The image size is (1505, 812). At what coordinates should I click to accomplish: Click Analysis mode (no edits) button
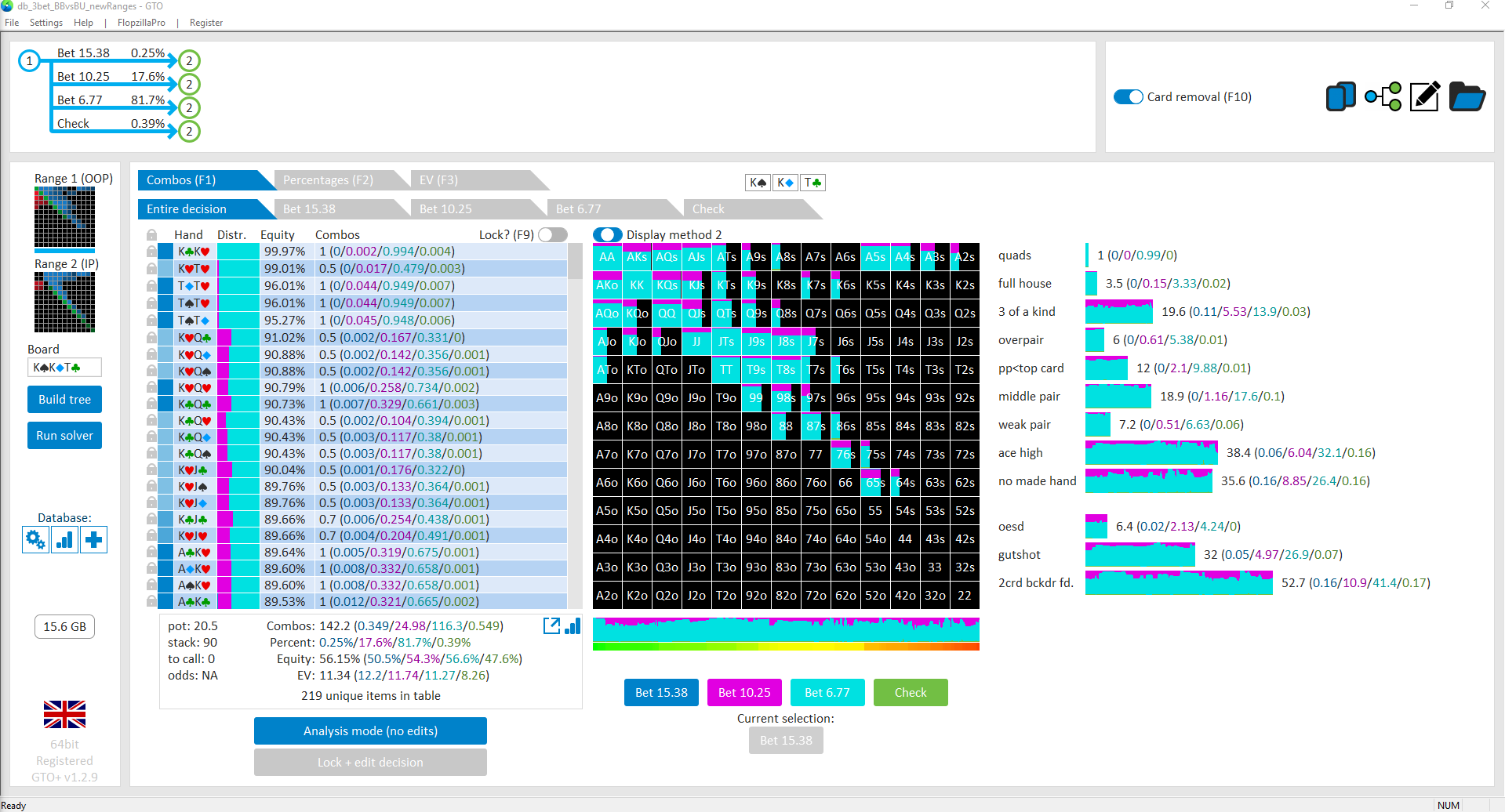click(x=370, y=731)
